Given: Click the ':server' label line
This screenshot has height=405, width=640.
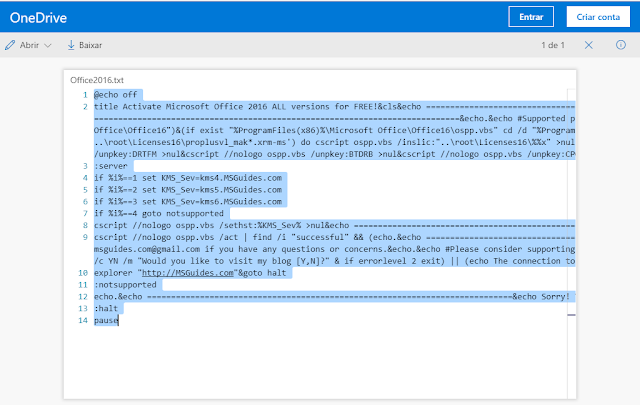Looking at the screenshot, I should click(x=111, y=166).
